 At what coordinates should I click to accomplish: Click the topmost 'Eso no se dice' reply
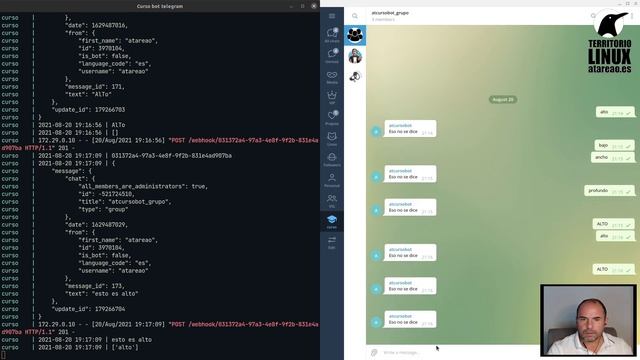[410, 129]
